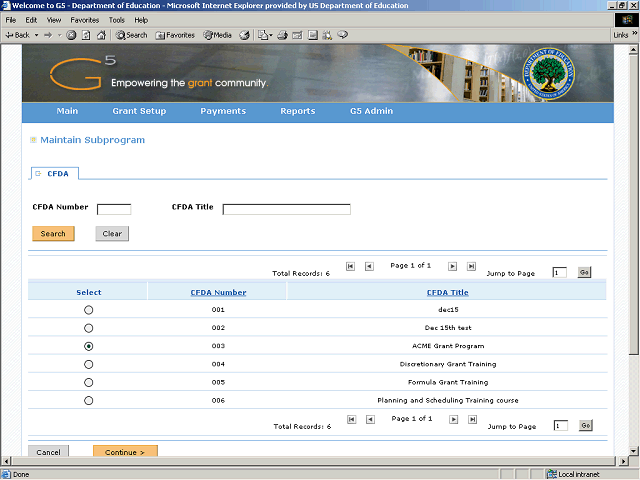Select radio button for CFDA 001
Screen dimensions: 640x480
pos(89,310)
